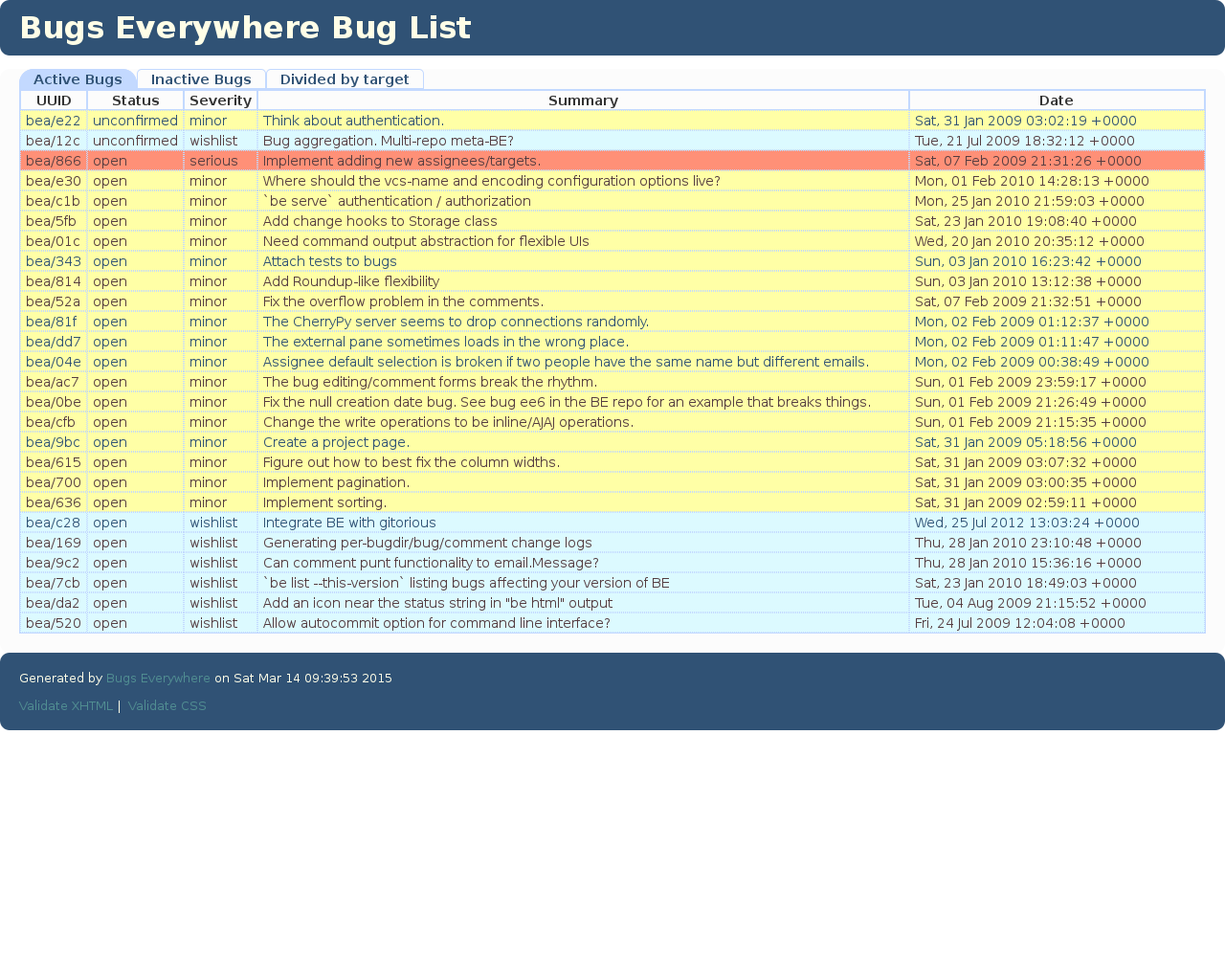Open bug bea/cfb UUID link
The width and height of the screenshot is (1225, 980).
coord(51,422)
